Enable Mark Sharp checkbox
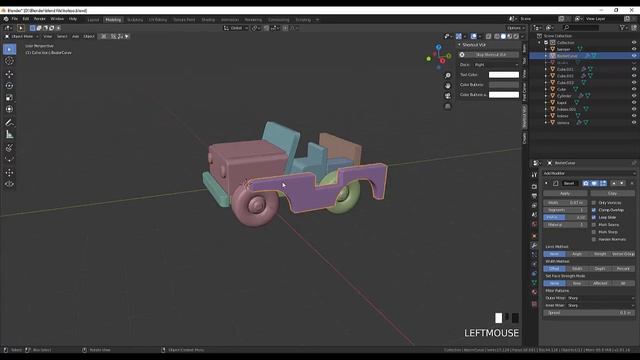The height and width of the screenshot is (360, 640). (594, 232)
